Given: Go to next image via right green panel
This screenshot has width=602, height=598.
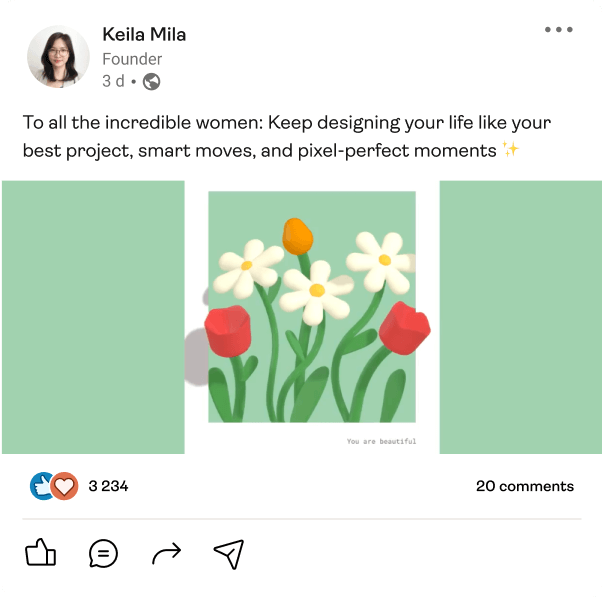Looking at the screenshot, I should (520, 317).
